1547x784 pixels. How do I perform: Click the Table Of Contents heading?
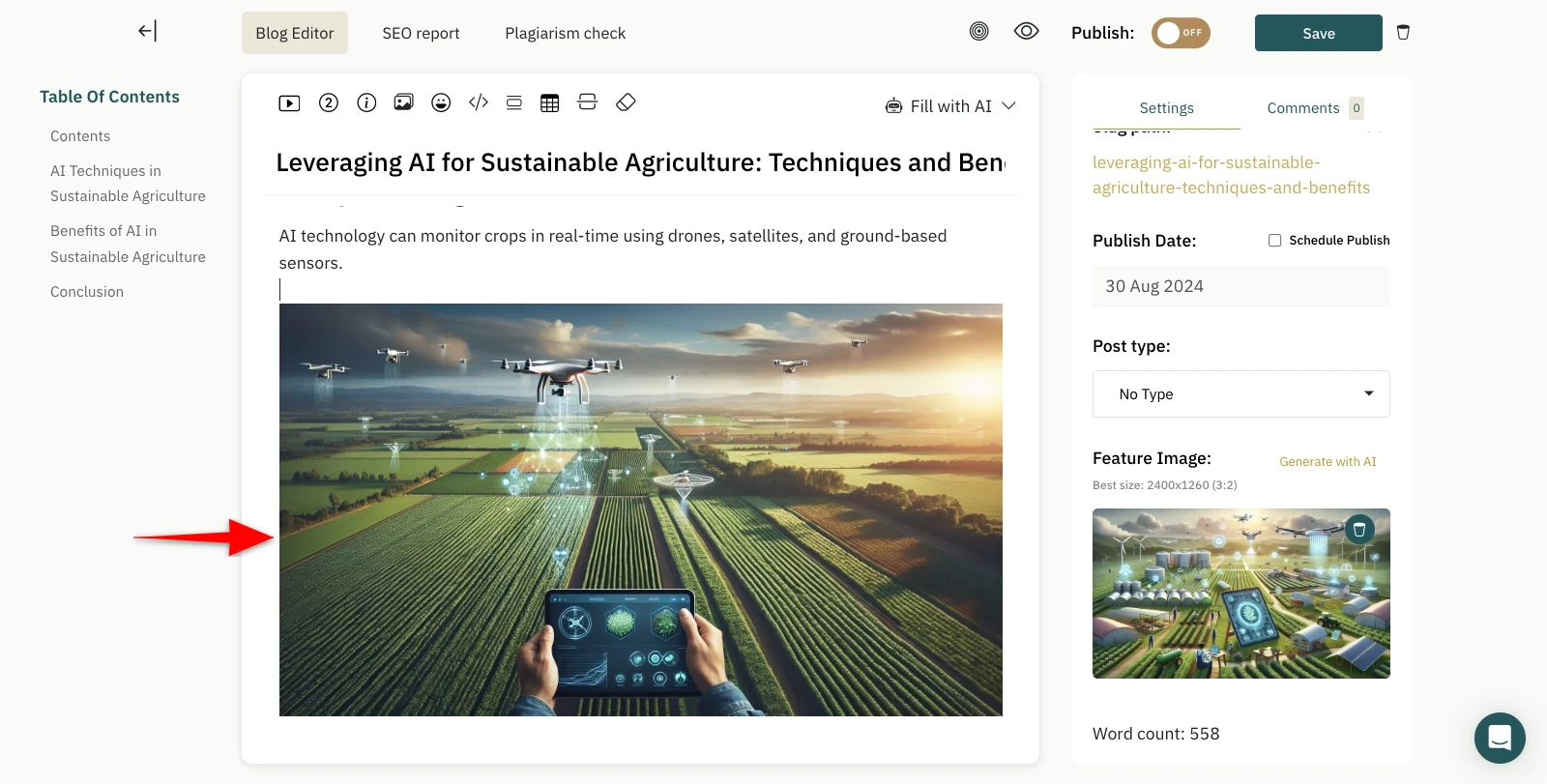pos(109,97)
